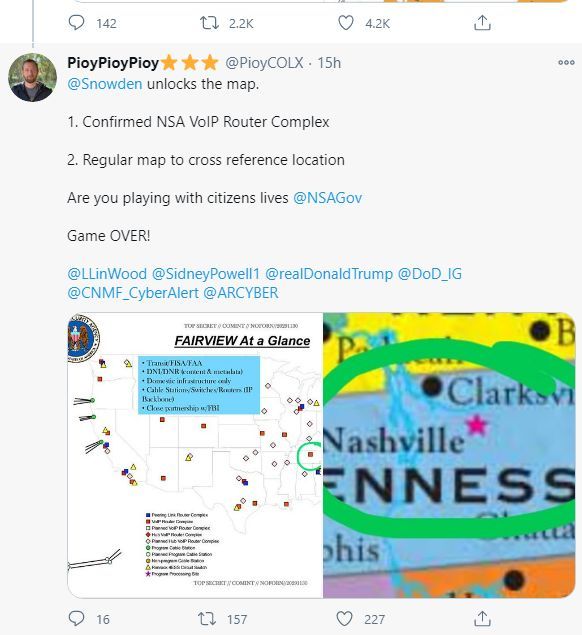Open the @CNMF_CyberAlert mention
582x635 pixels.
pos(133,293)
